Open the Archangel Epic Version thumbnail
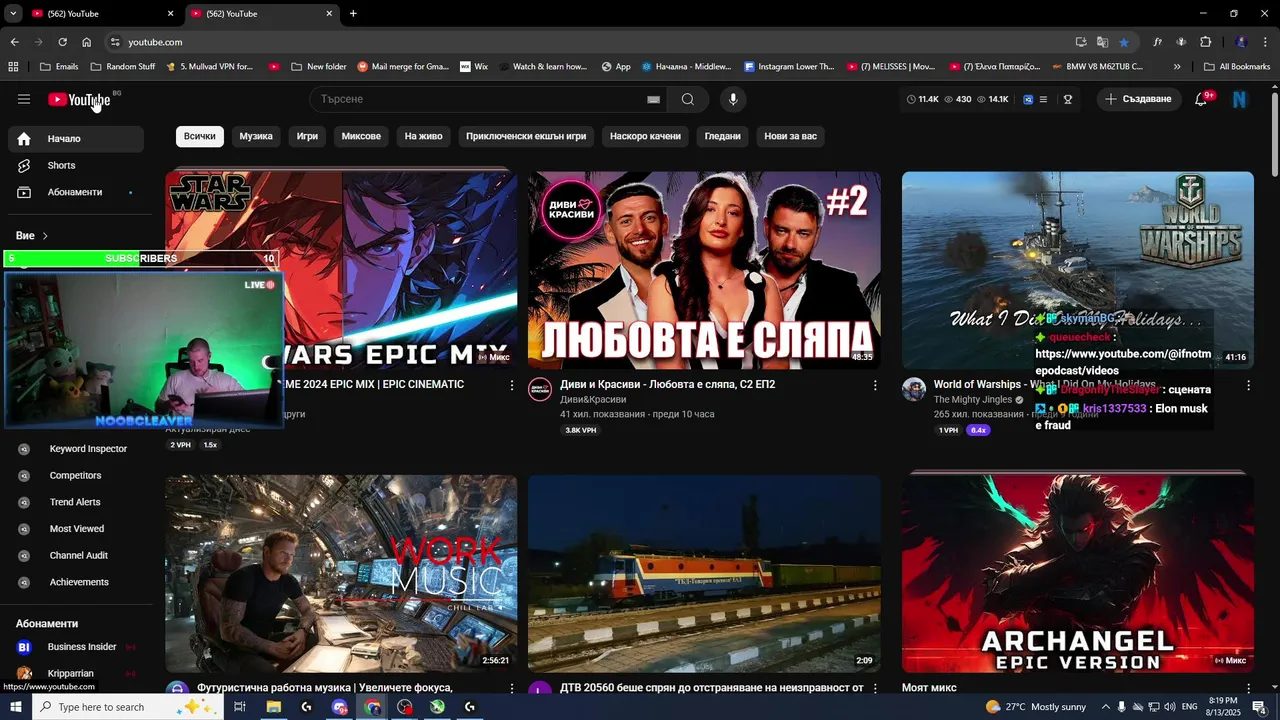 (1078, 573)
